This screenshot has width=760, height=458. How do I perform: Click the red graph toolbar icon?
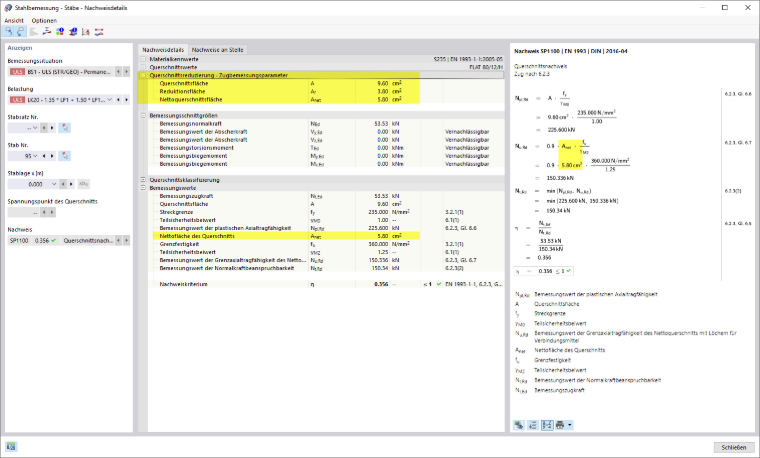pos(86,32)
